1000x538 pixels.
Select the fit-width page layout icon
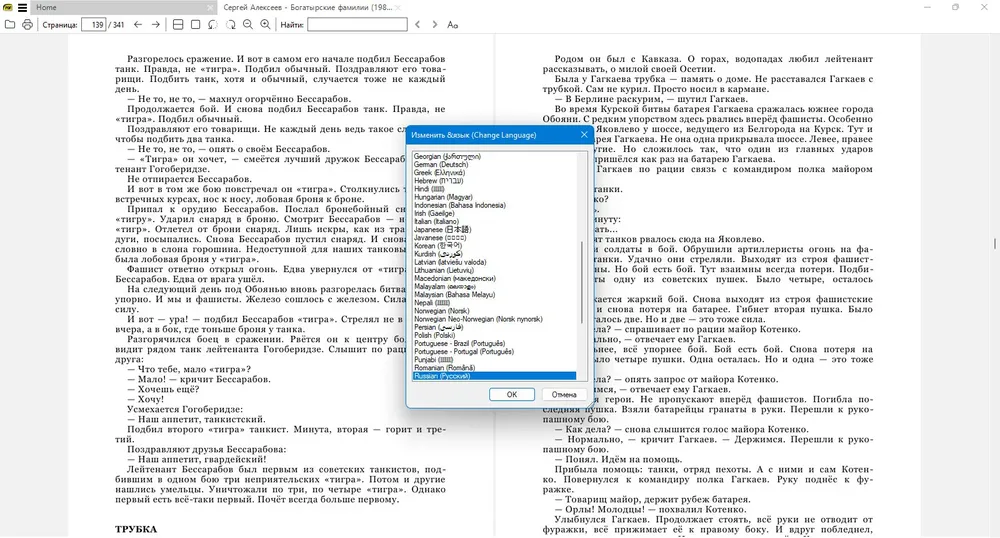tap(178, 25)
